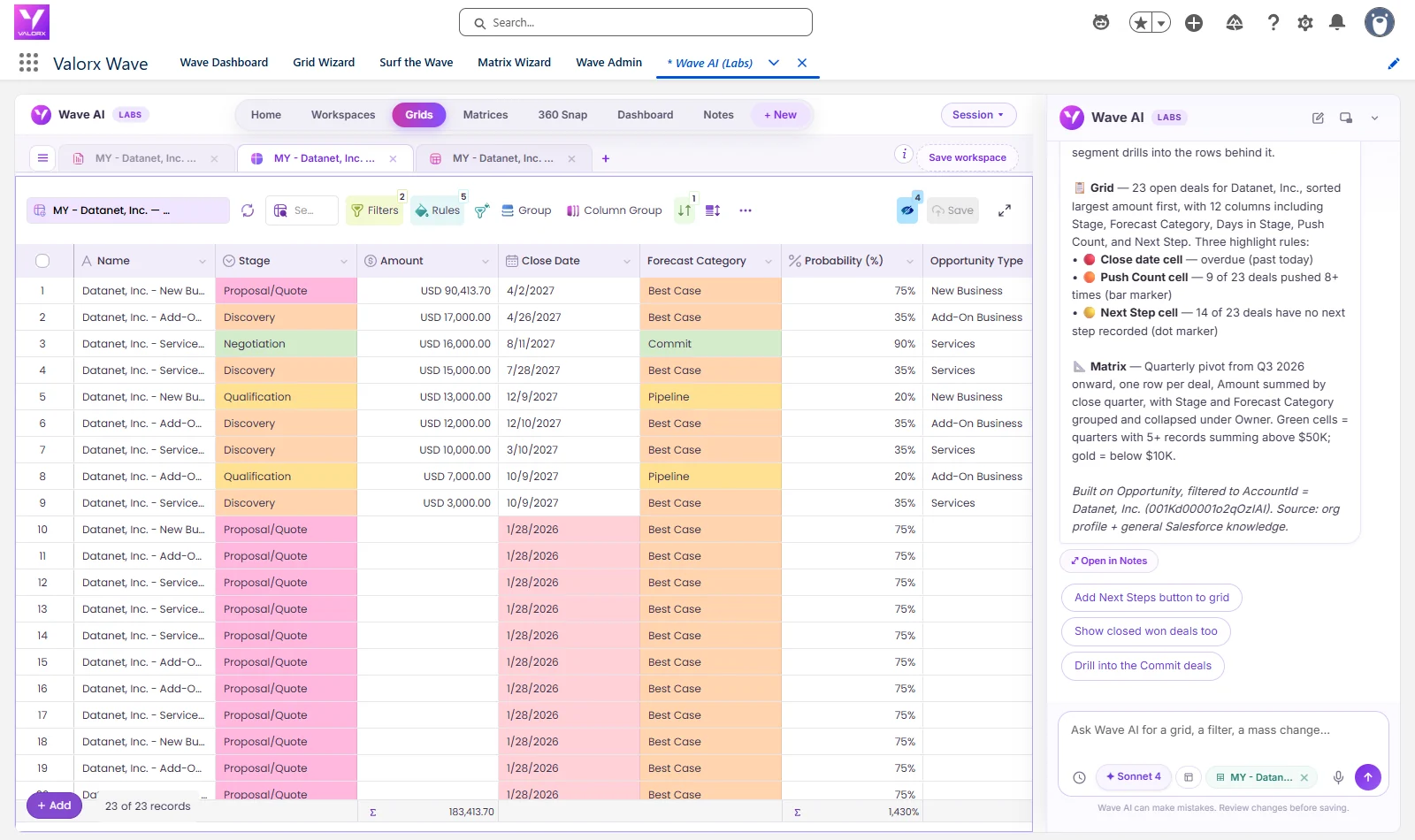1415x840 pixels.
Task: Click the row height icon beside sort
Action: (713, 210)
